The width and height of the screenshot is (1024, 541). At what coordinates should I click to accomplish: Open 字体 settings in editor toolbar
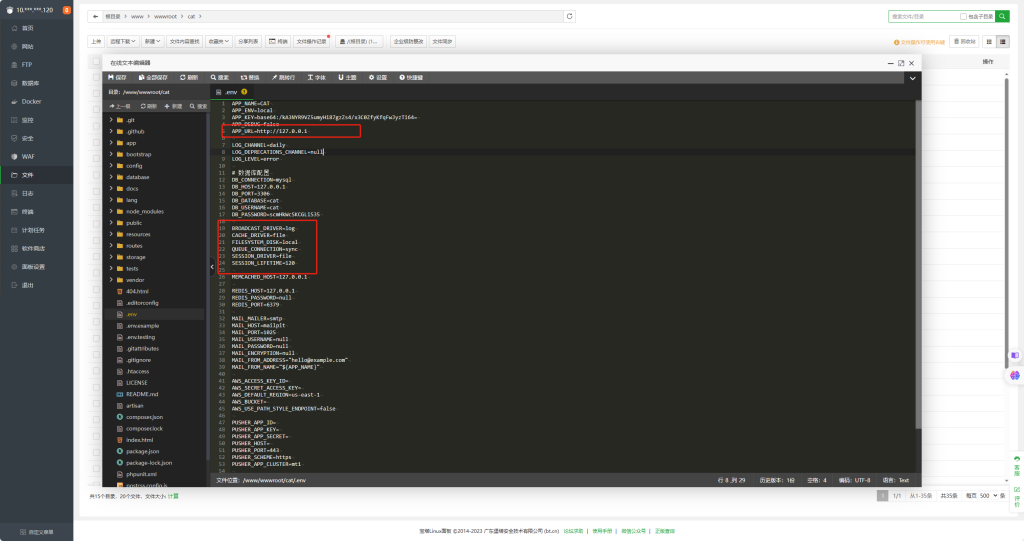point(317,77)
